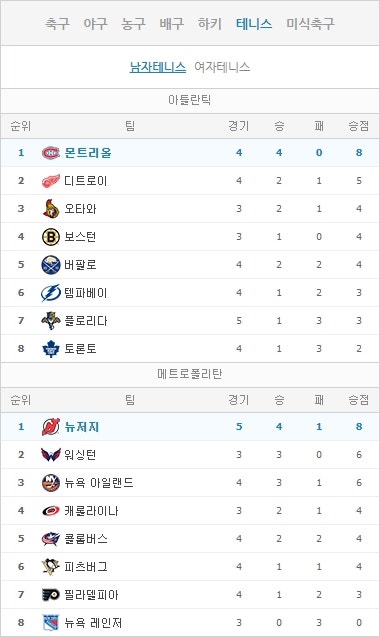Select the Philadelphia Flyers logo
Viewport: 380px width, 637px height.
51,595
